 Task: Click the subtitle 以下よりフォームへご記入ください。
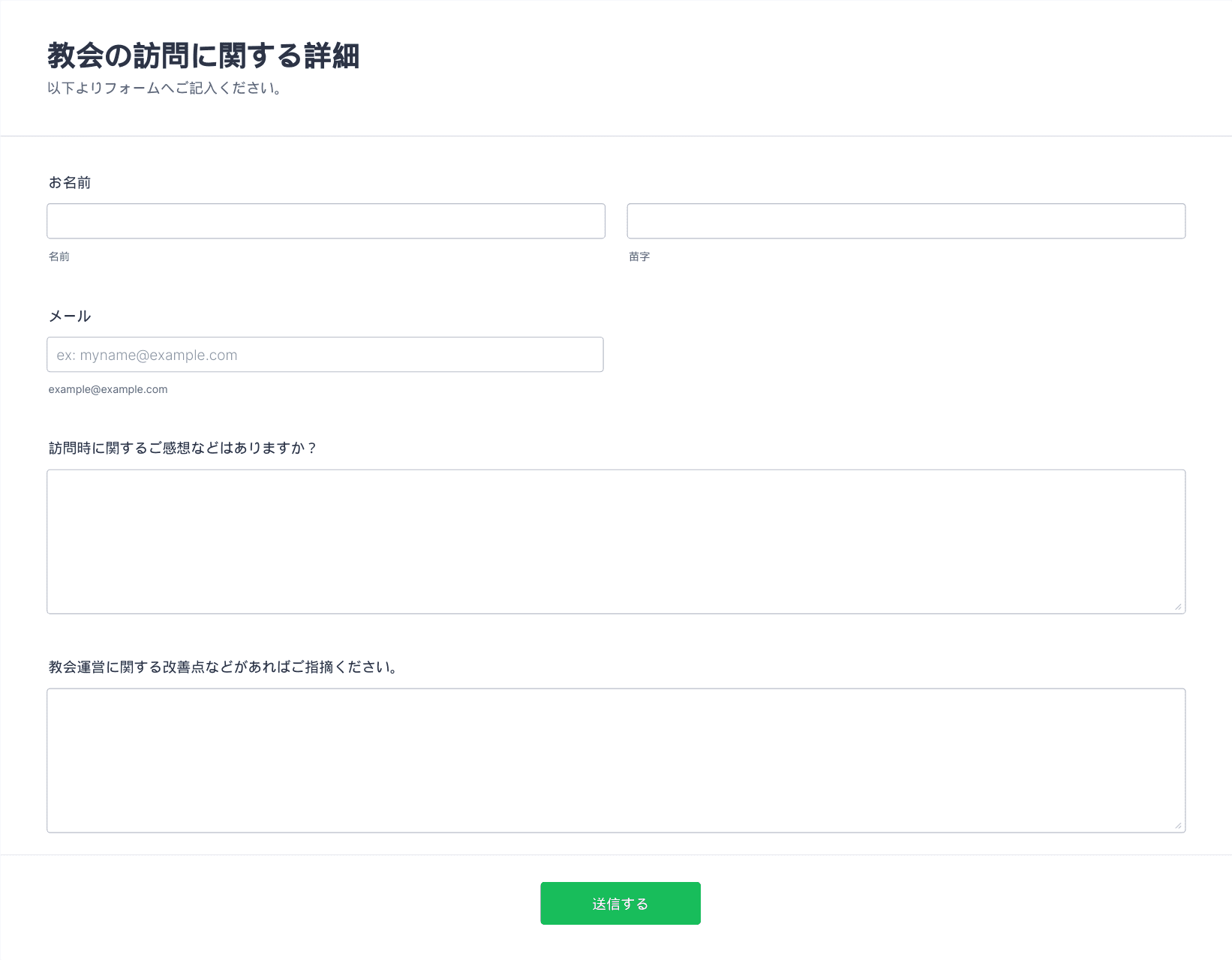[x=165, y=88]
